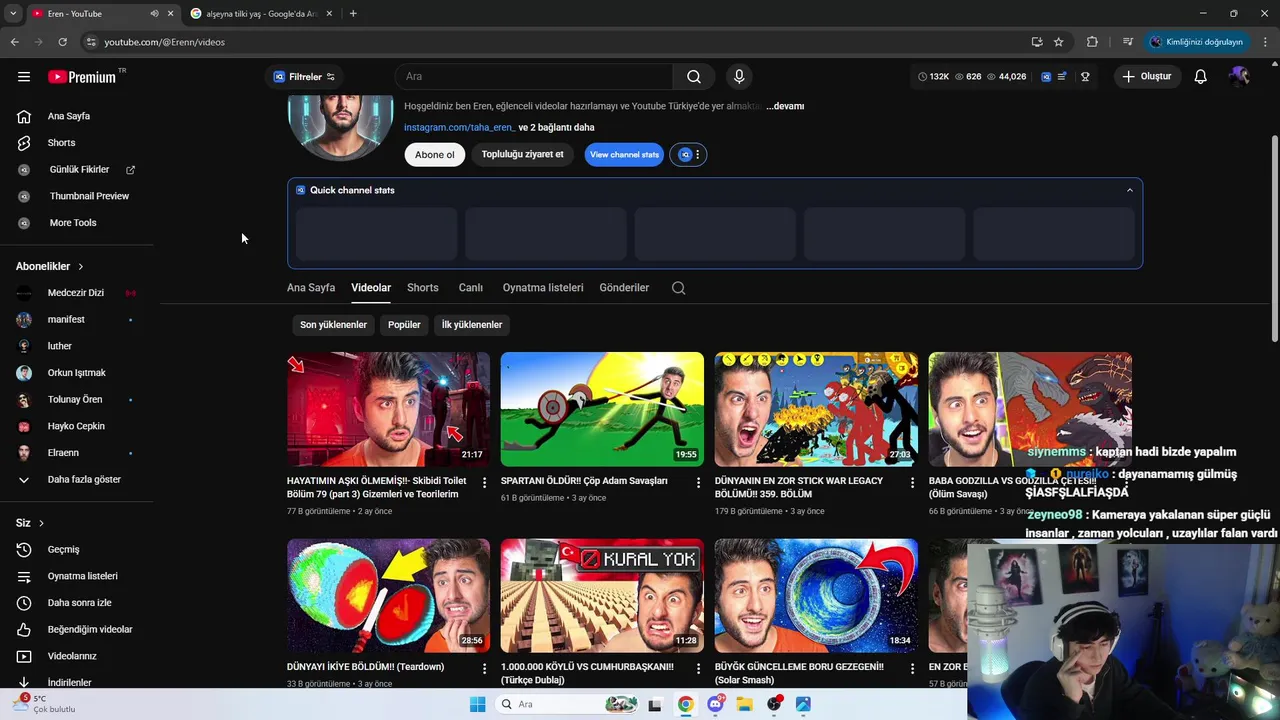Screen dimensions: 1280x720
Task: Open the instagram.com/taha_eren_ link
Action: point(459,128)
